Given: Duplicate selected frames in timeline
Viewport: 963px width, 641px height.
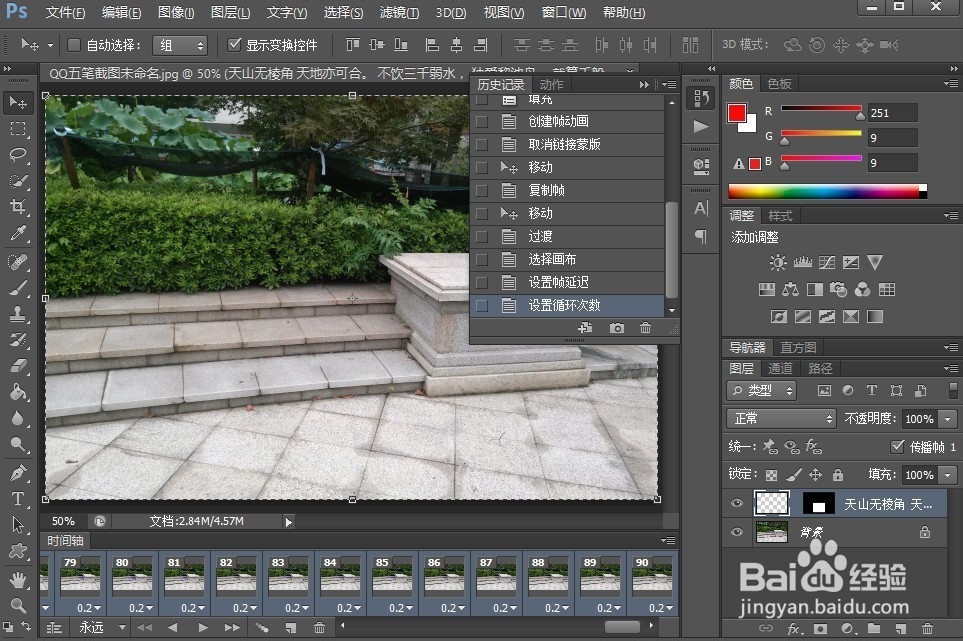Looking at the screenshot, I should tap(291, 627).
